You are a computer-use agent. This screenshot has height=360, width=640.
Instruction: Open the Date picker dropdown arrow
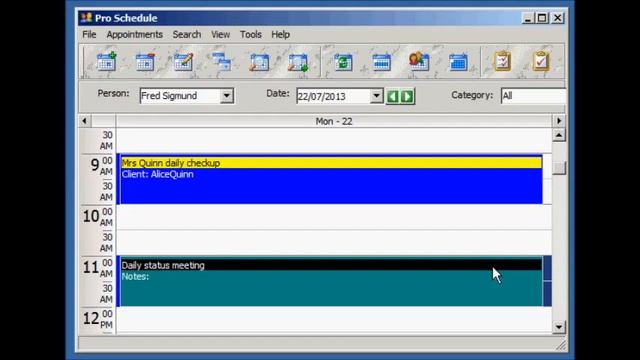(376, 96)
